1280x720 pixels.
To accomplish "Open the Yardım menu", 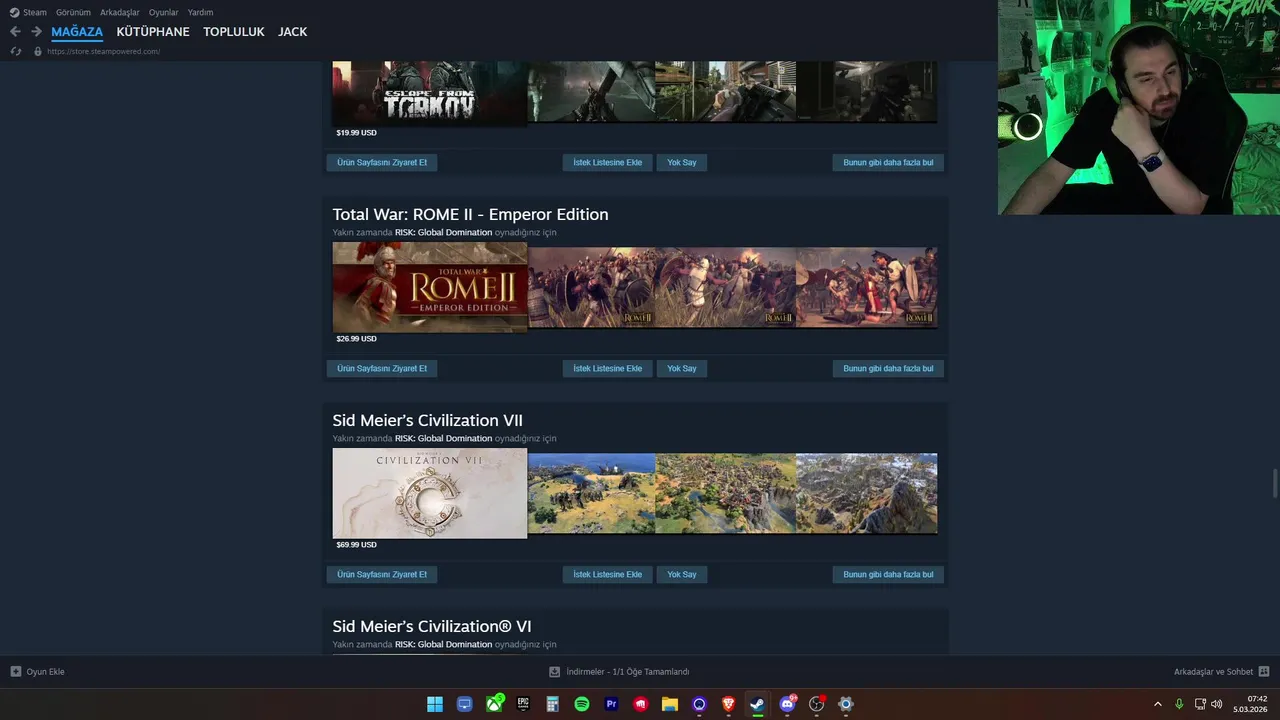I will [200, 12].
